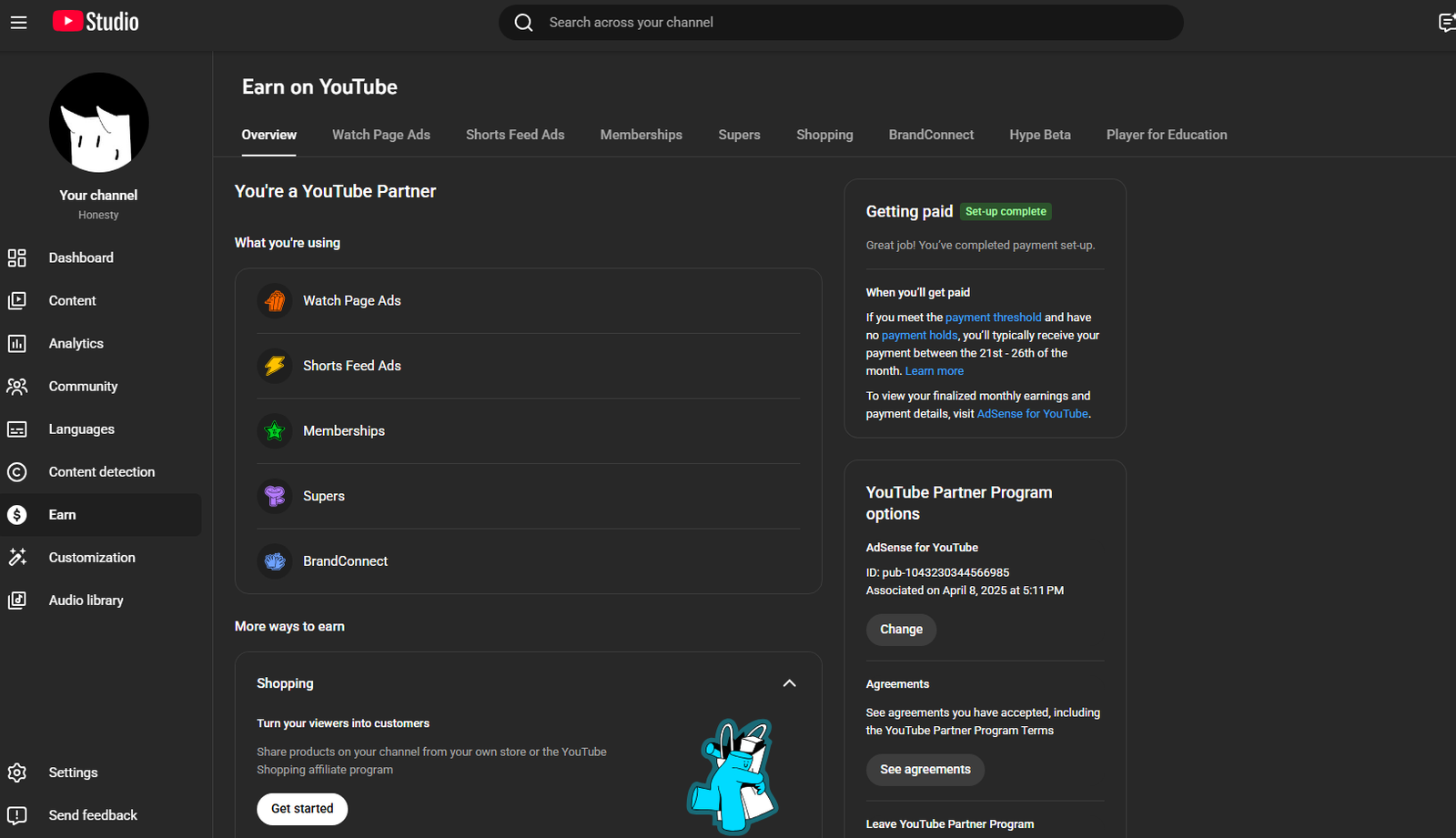
Task: Click the Customization magic wand icon
Action: coord(17,557)
